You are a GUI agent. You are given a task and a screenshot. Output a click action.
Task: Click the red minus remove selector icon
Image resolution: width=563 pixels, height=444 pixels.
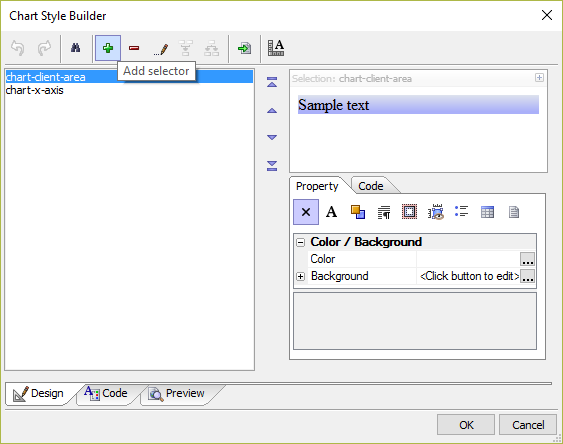pyautogui.click(x=134, y=48)
